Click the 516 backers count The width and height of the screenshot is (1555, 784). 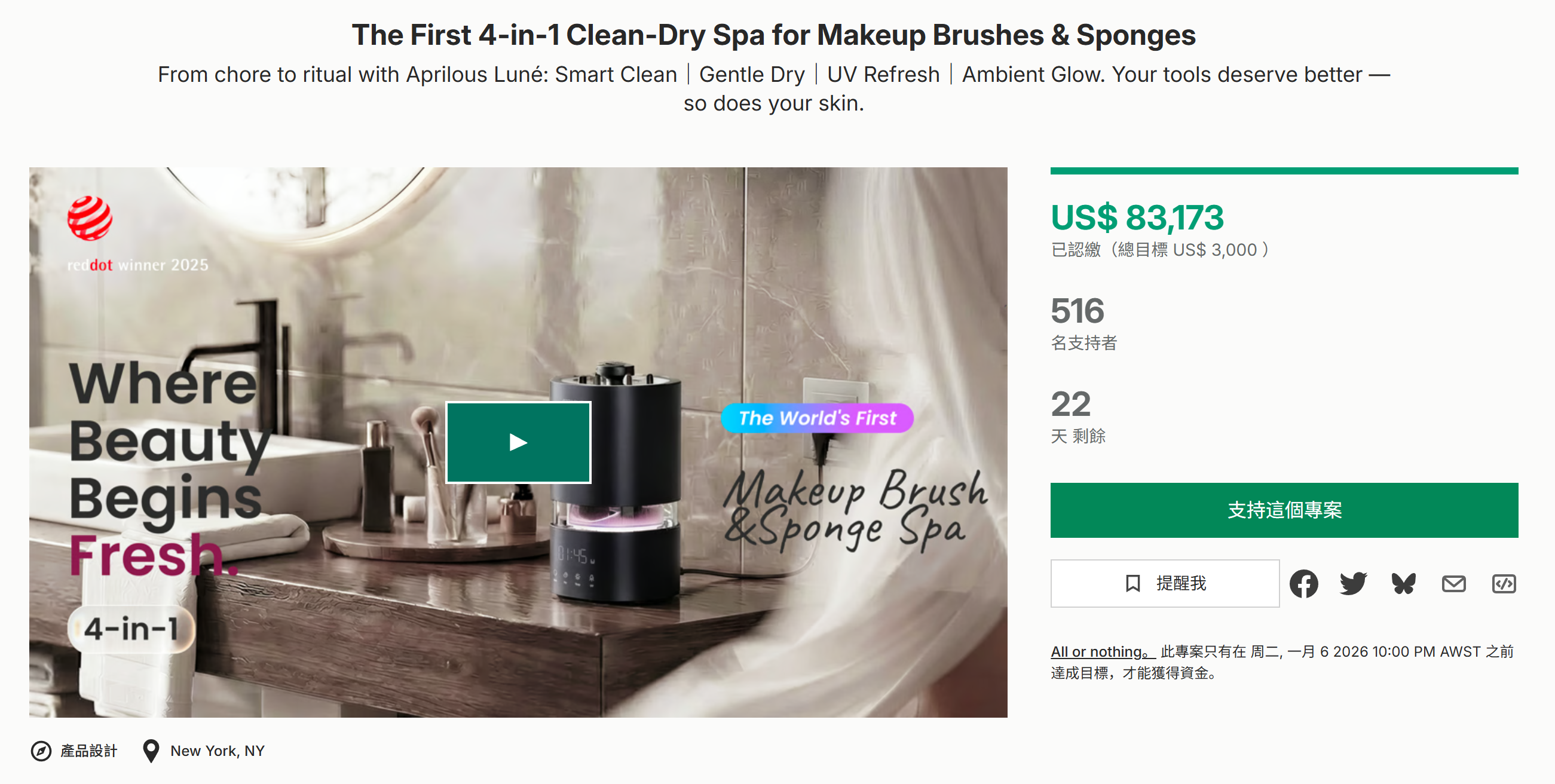[1077, 311]
